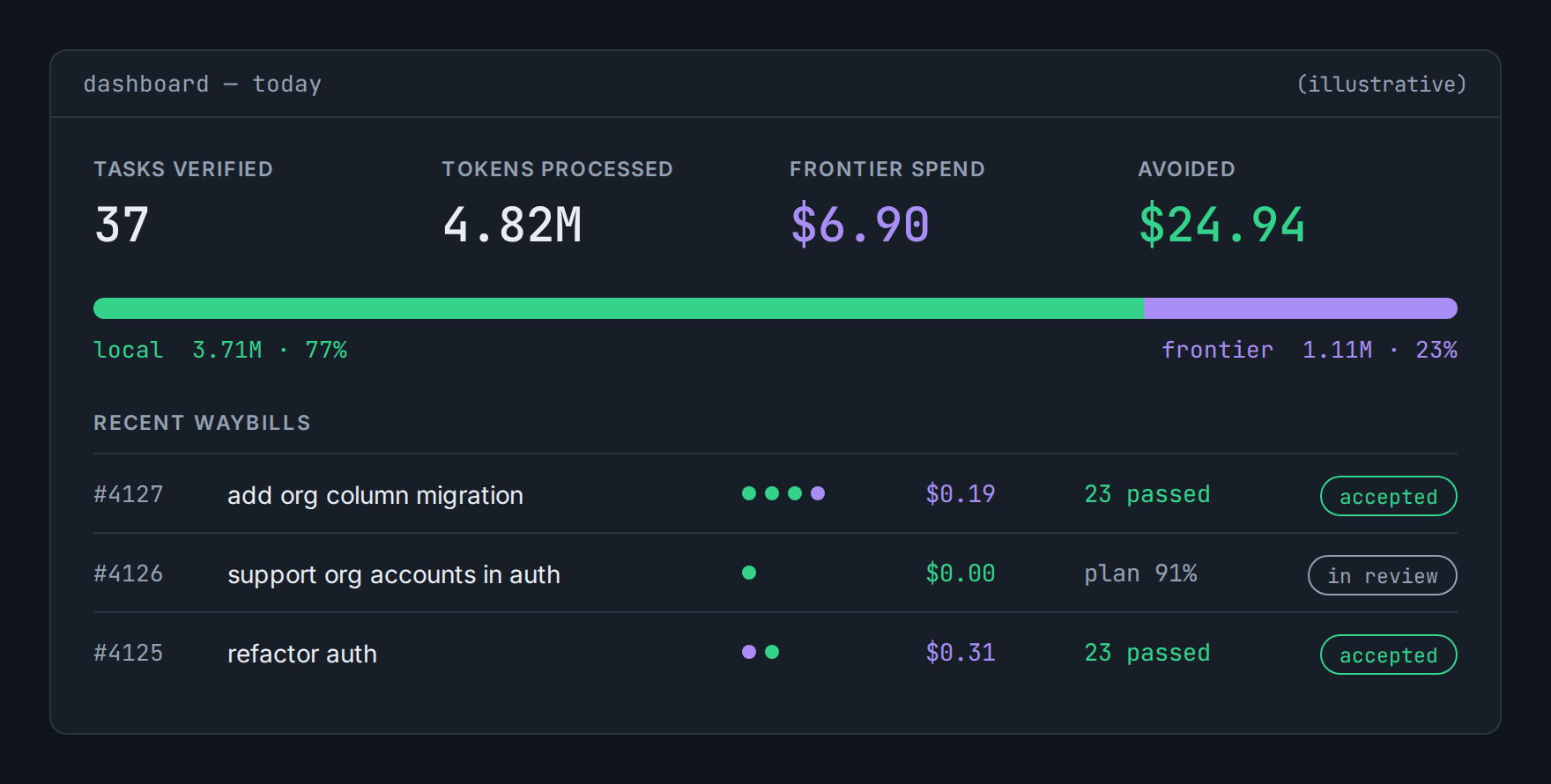1551x784 pixels.
Task: Open waybill #4126 id
Action: coord(129,573)
